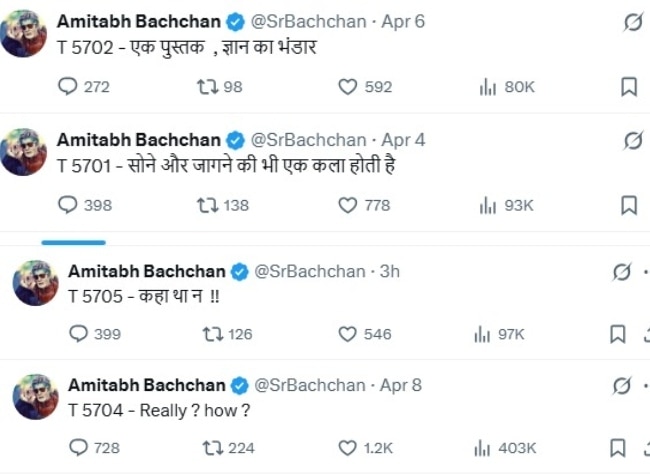Like the T 5704 tweet

pos(348,448)
